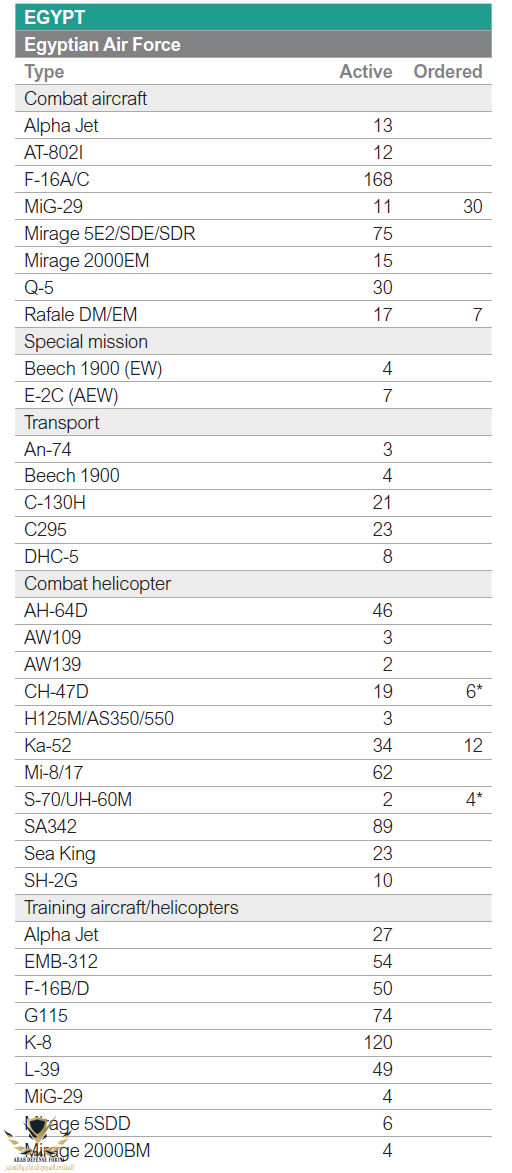Select the EGYPT header bar
The height and width of the screenshot is (1173, 512).
click(254, 17)
